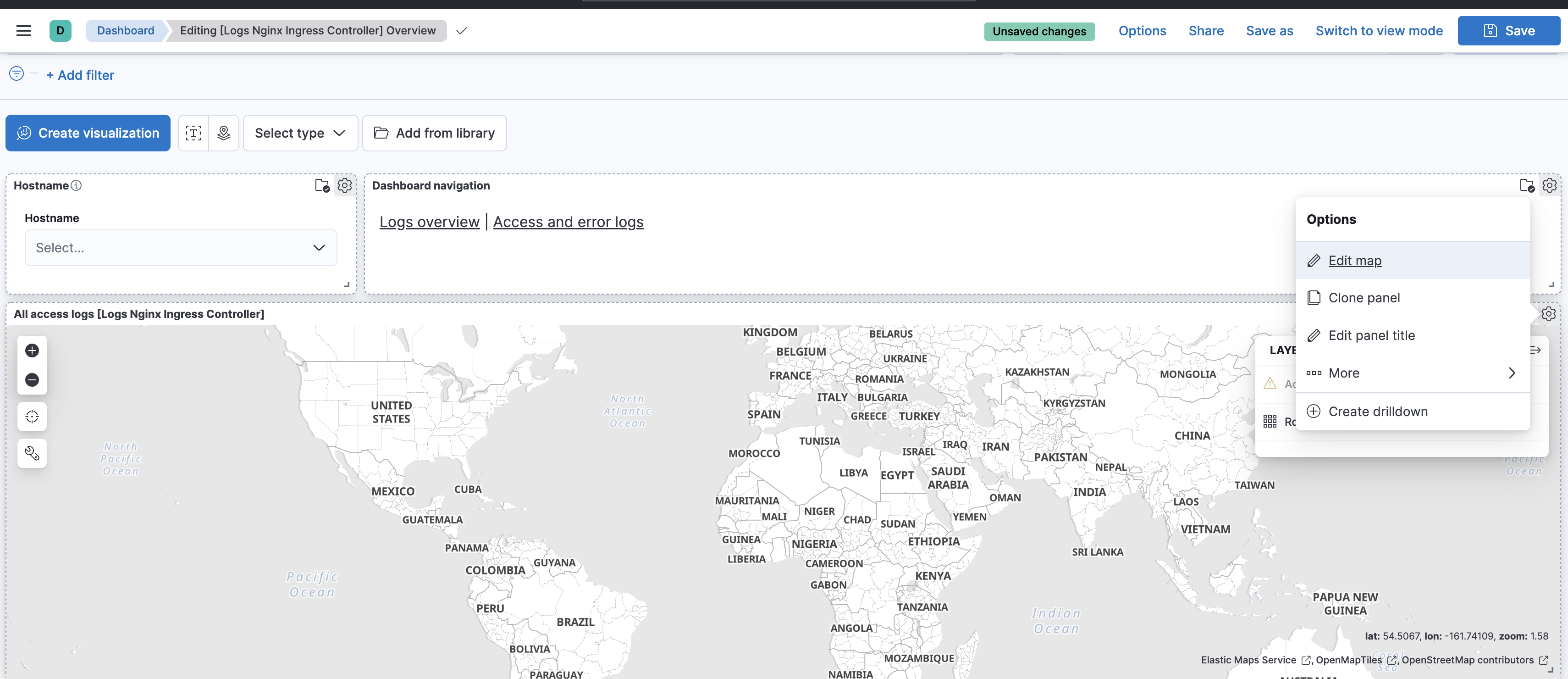This screenshot has height=679, width=1568.
Task: Select the add text annotation tool
Action: tap(193, 133)
